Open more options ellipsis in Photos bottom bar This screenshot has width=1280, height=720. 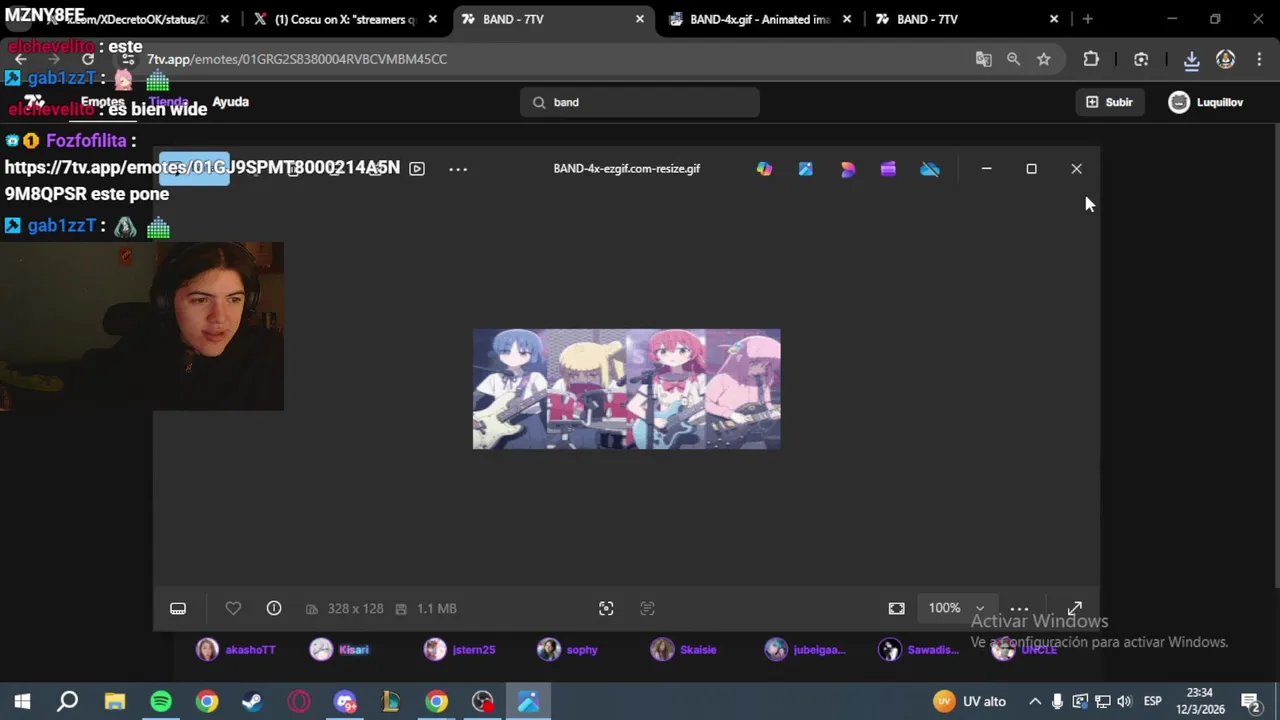tap(1019, 608)
